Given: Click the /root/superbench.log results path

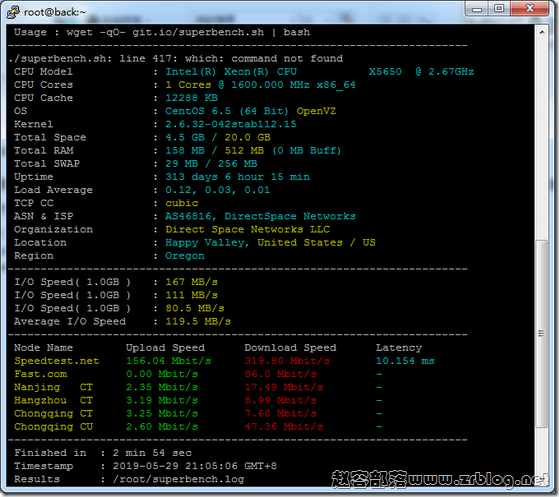Looking at the screenshot, I should (x=178, y=479).
